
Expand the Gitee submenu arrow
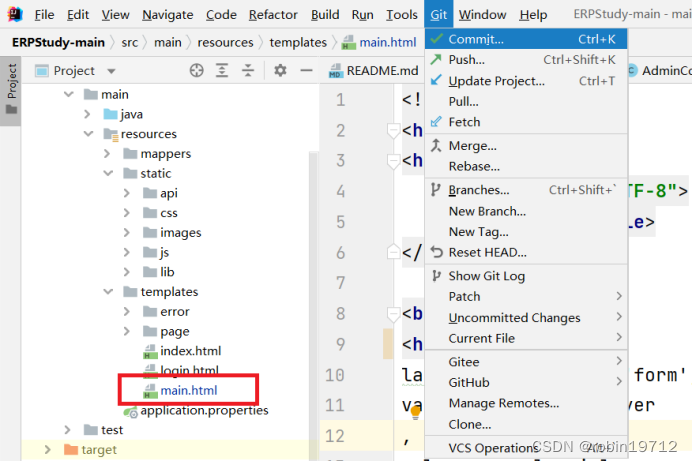coord(619,361)
